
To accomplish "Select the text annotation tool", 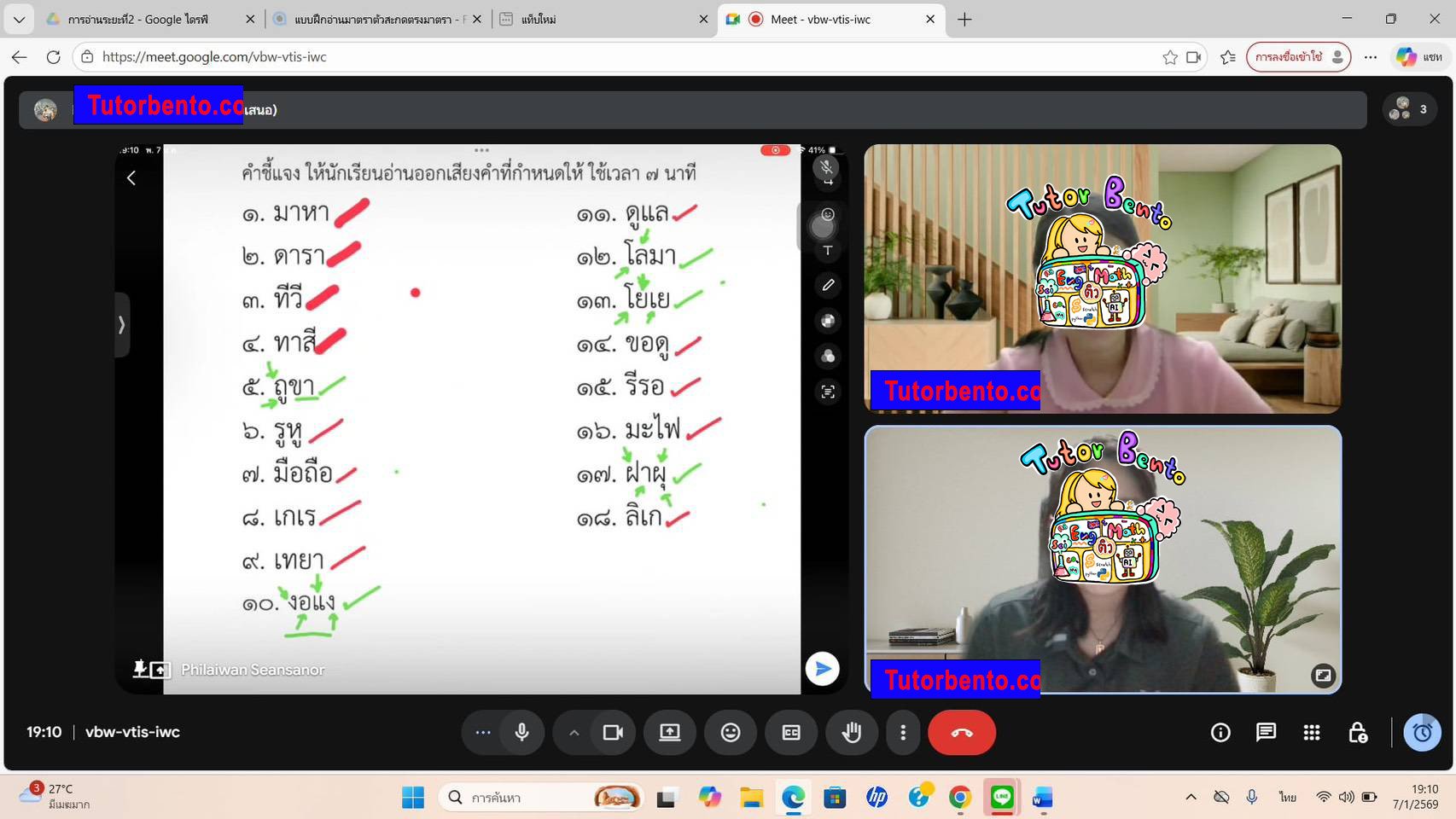I will (826, 251).
